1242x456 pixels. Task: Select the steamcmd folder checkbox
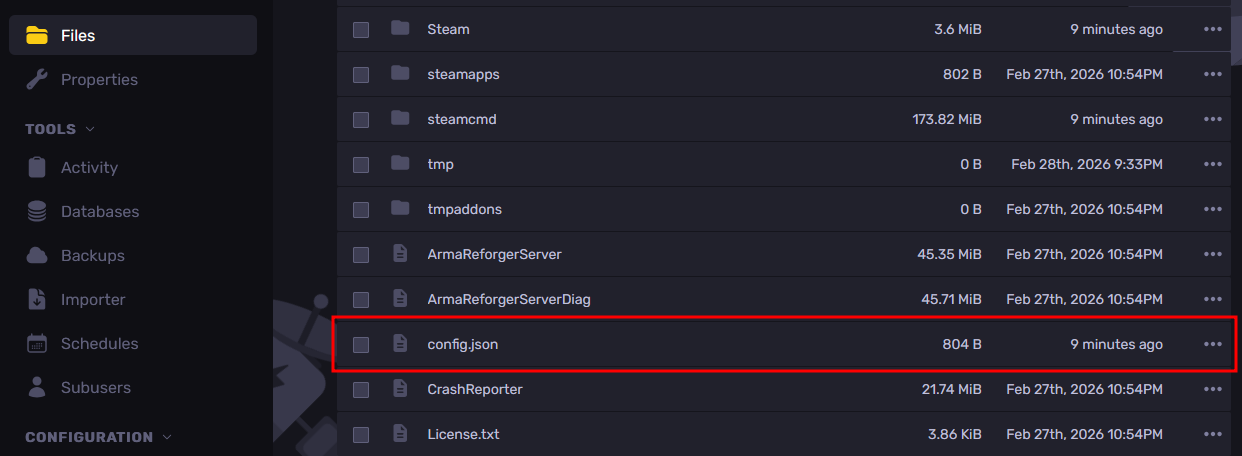(x=361, y=120)
